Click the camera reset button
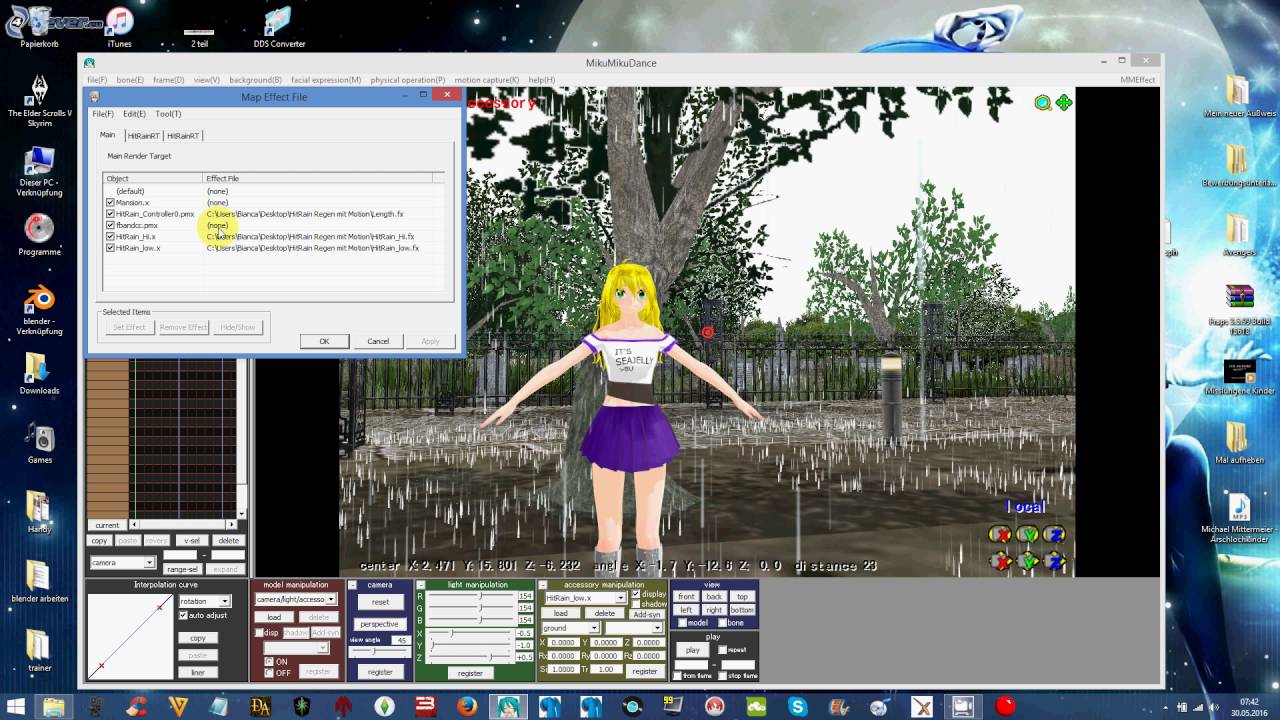 380,602
